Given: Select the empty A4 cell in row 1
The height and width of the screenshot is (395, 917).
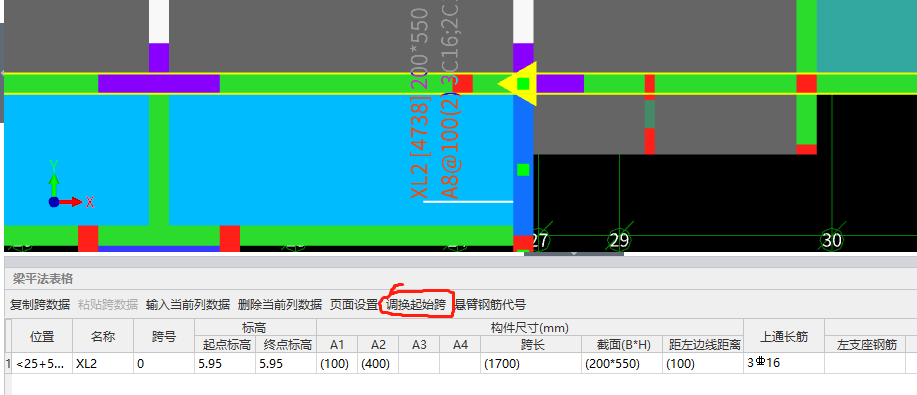Looking at the screenshot, I should [x=460, y=363].
